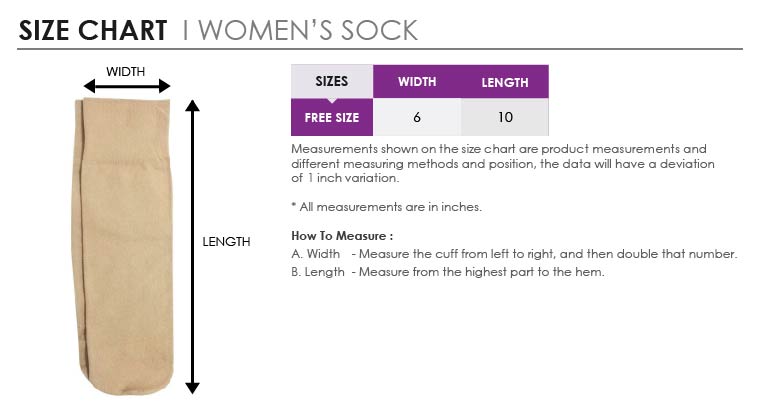The width and height of the screenshot is (762, 415).
Task: Click the How To Measure heading
Action: pos(342,236)
